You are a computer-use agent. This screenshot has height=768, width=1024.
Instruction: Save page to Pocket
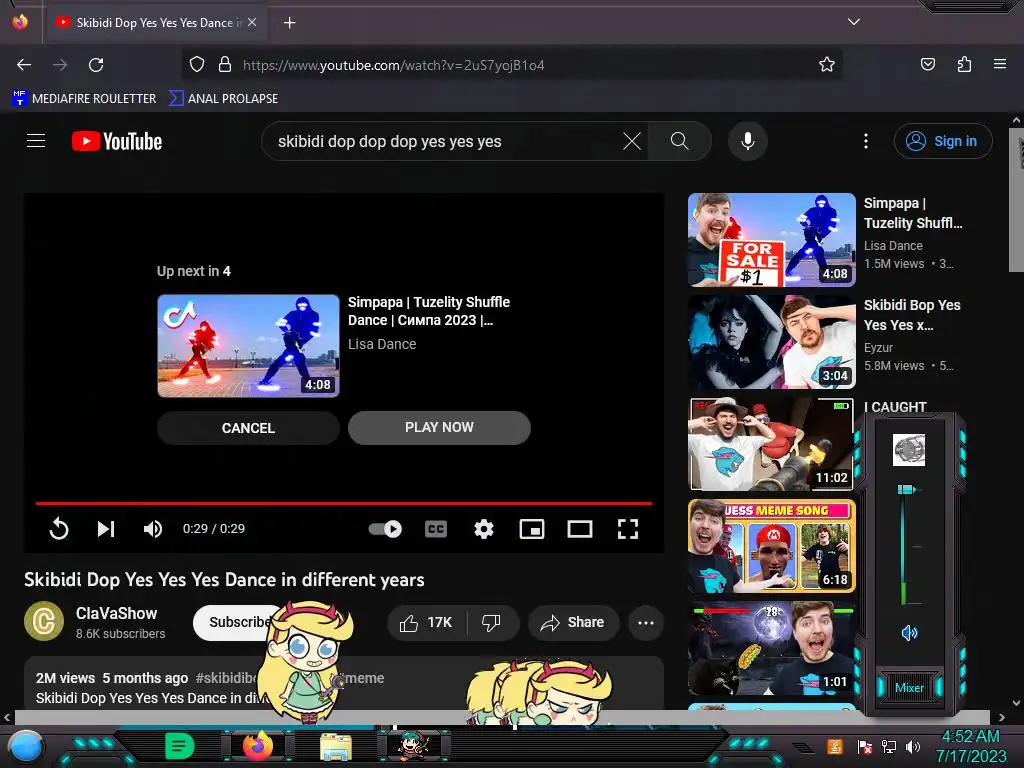coord(927,65)
